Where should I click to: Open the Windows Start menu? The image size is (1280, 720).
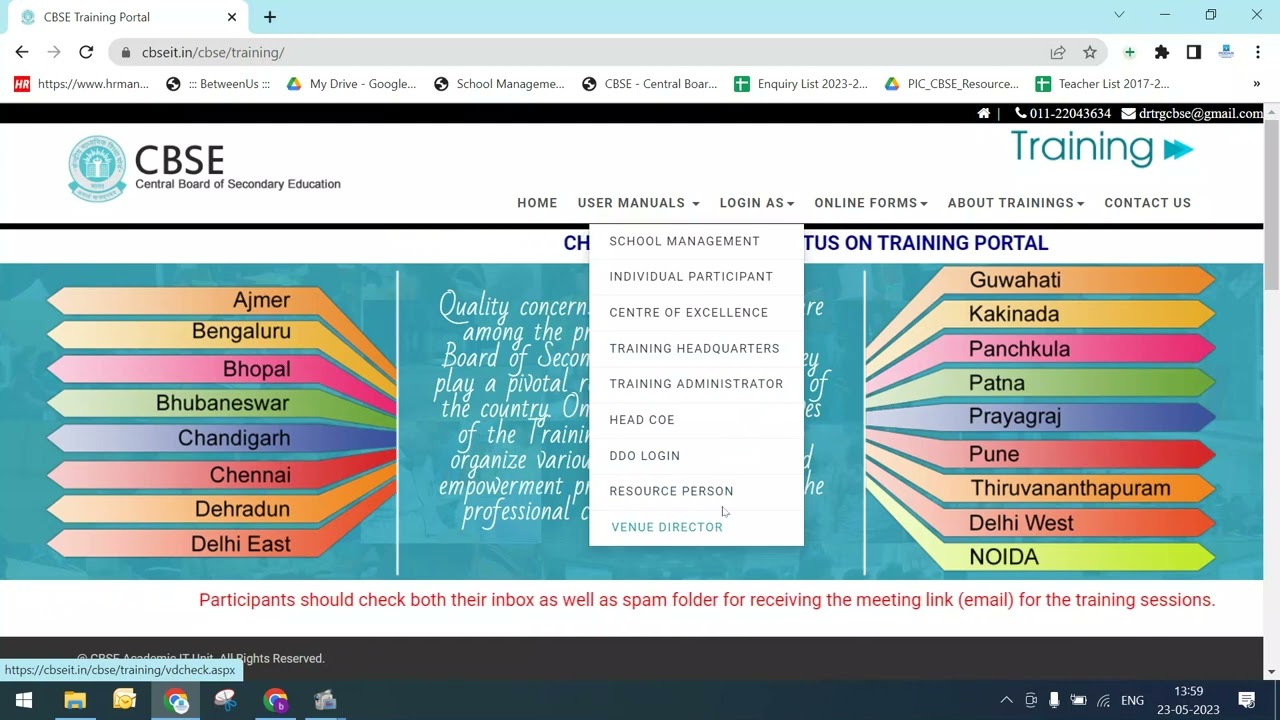coord(24,700)
